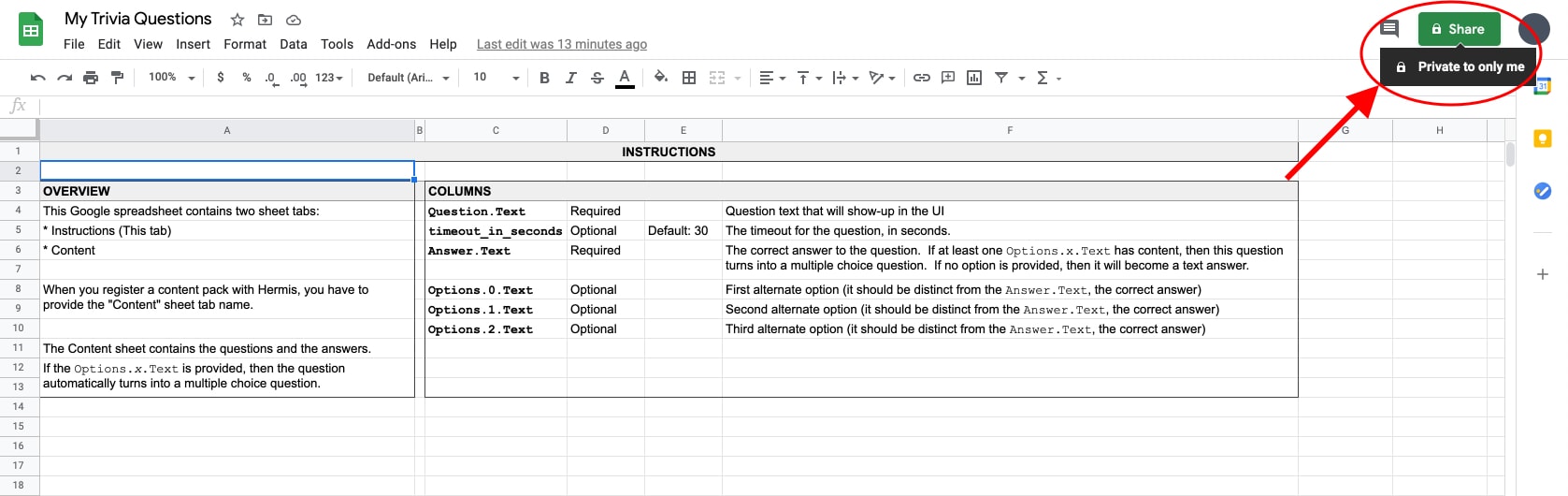This screenshot has width=1568, height=496.
Task: Open the Keep notes side panel icon
Action: [1543, 139]
